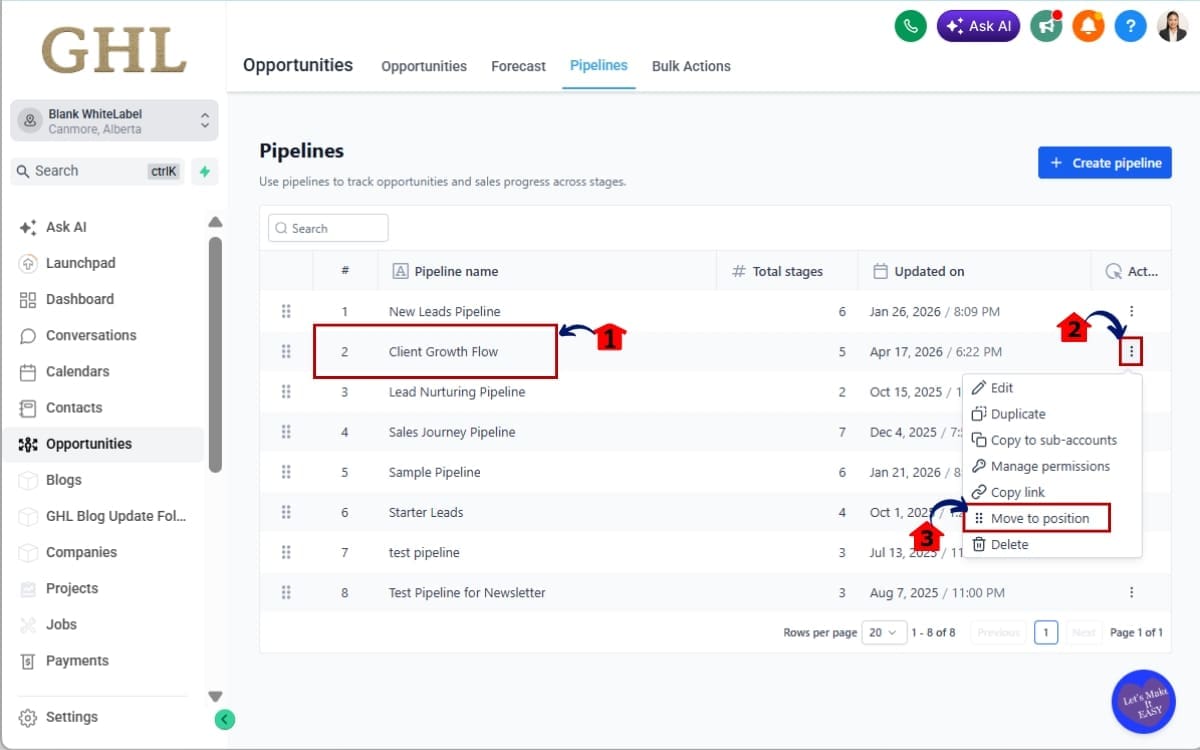Click drag handle for New Leads Pipeline

(286, 311)
